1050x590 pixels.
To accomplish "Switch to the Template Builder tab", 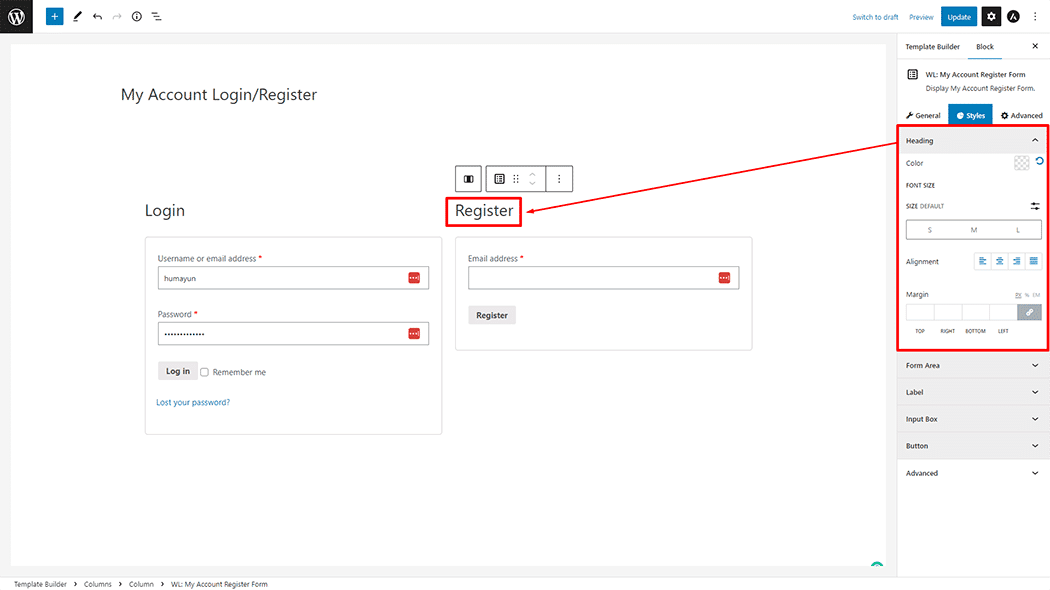I will (x=931, y=46).
